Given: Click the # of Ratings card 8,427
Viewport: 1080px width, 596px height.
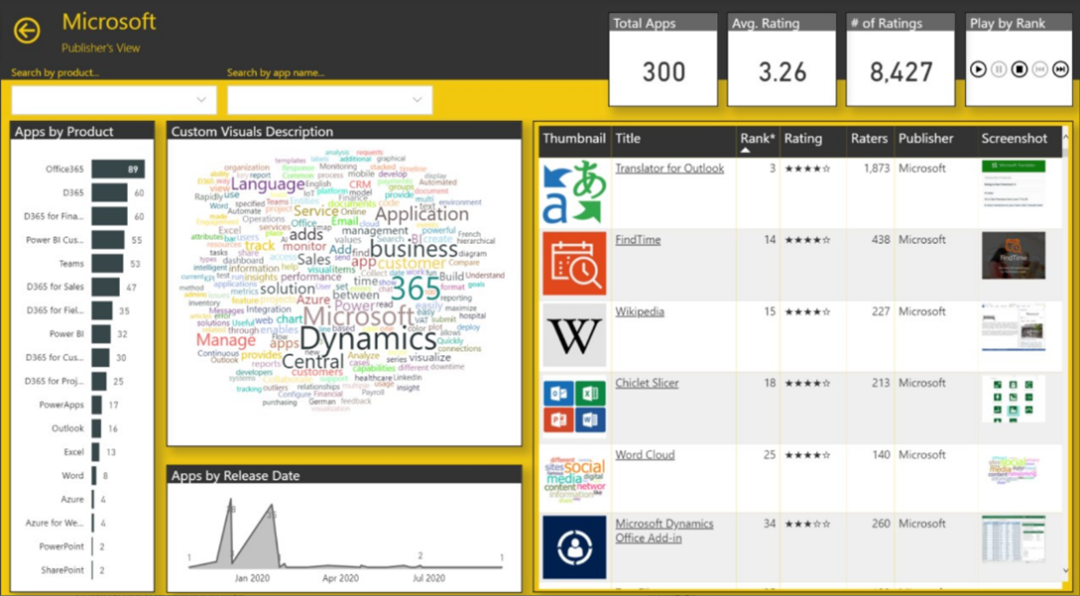Looking at the screenshot, I should (x=901, y=59).
